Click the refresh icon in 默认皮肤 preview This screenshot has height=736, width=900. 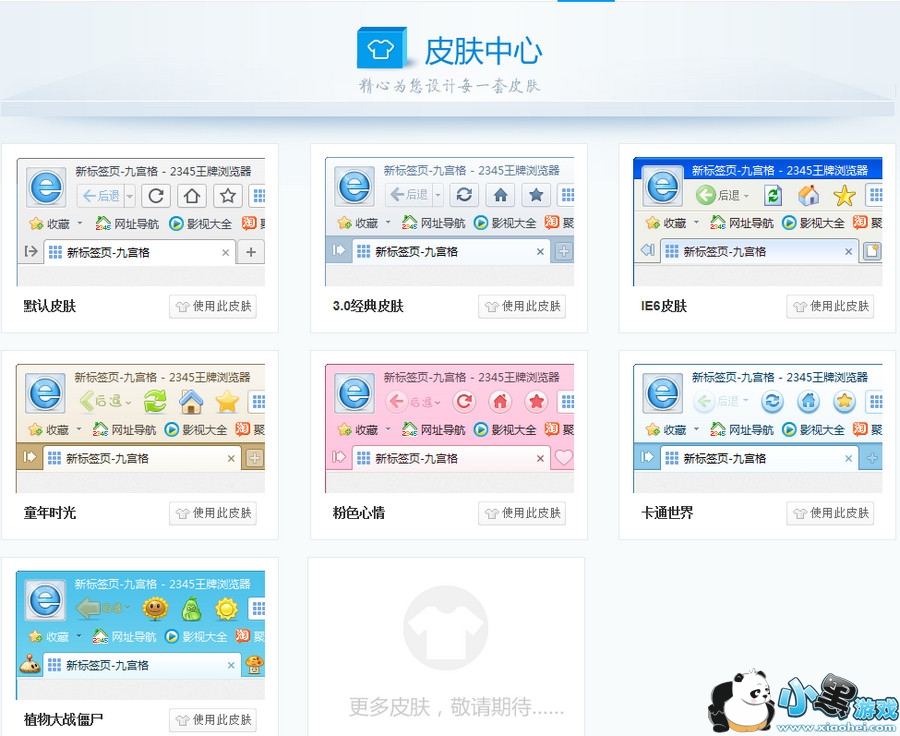point(156,196)
